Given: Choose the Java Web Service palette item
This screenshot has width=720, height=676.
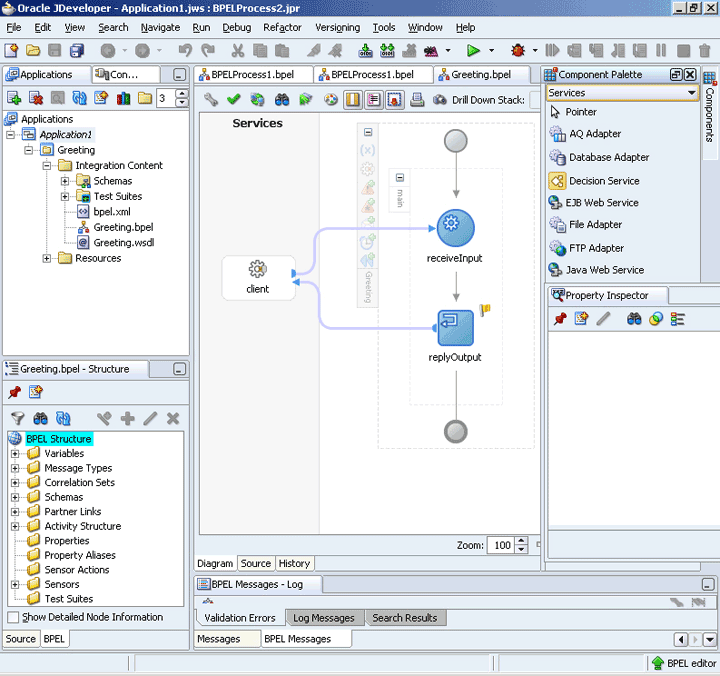Looking at the screenshot, I should [x=596, y=270].
